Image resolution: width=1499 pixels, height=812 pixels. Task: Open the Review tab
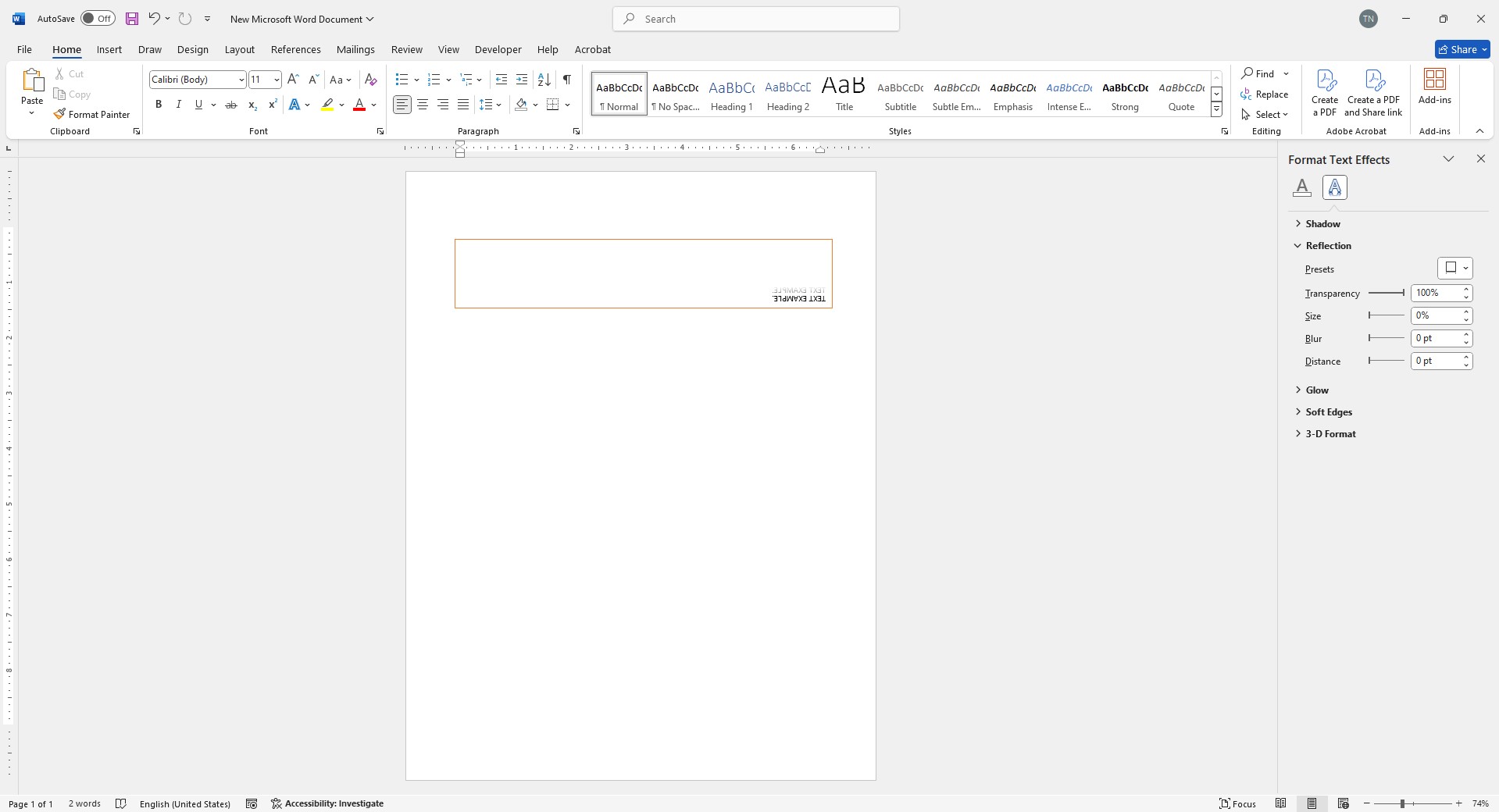[407, 49]
